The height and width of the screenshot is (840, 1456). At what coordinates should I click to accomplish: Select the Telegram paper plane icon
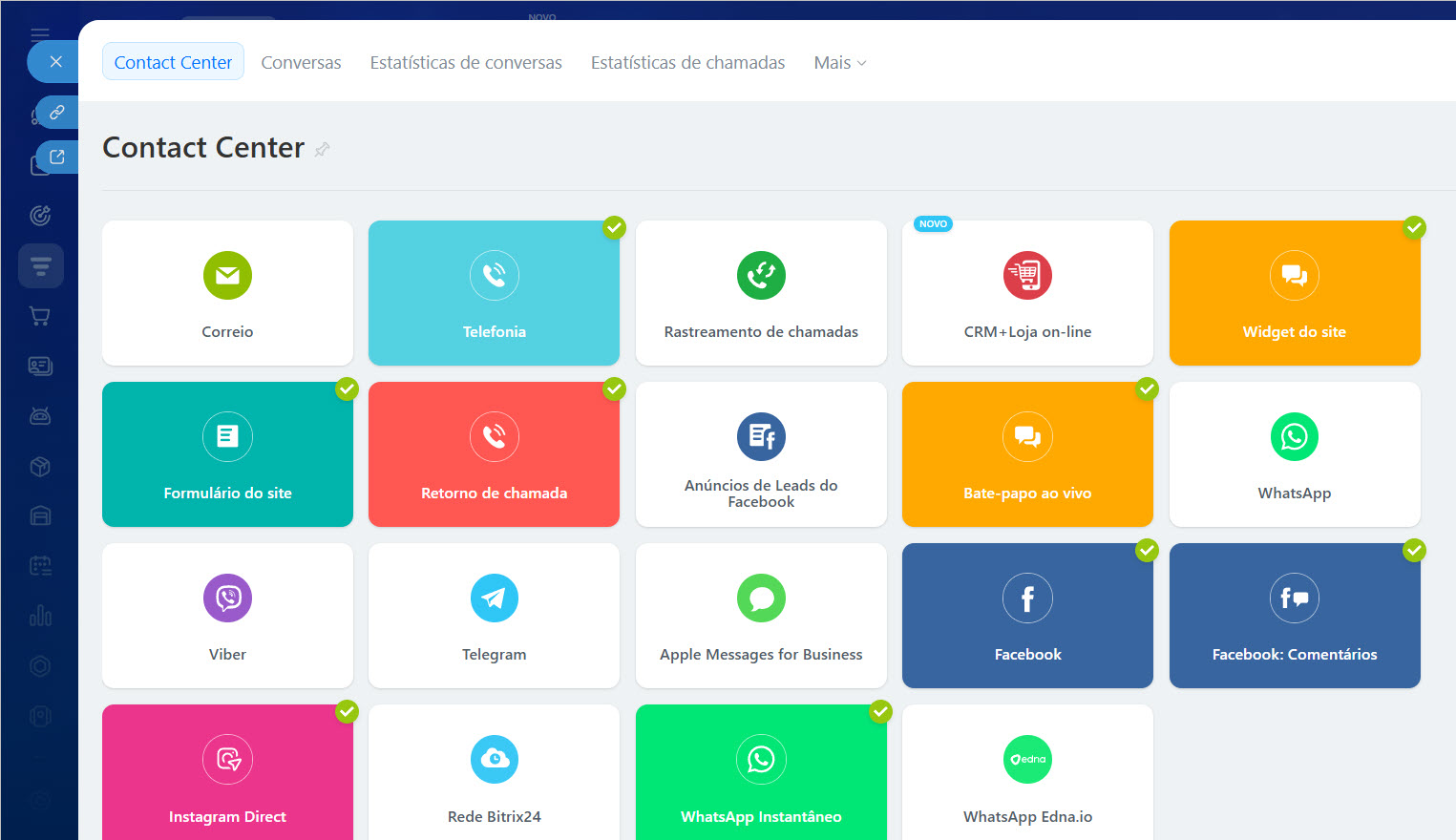coord(494,598)
